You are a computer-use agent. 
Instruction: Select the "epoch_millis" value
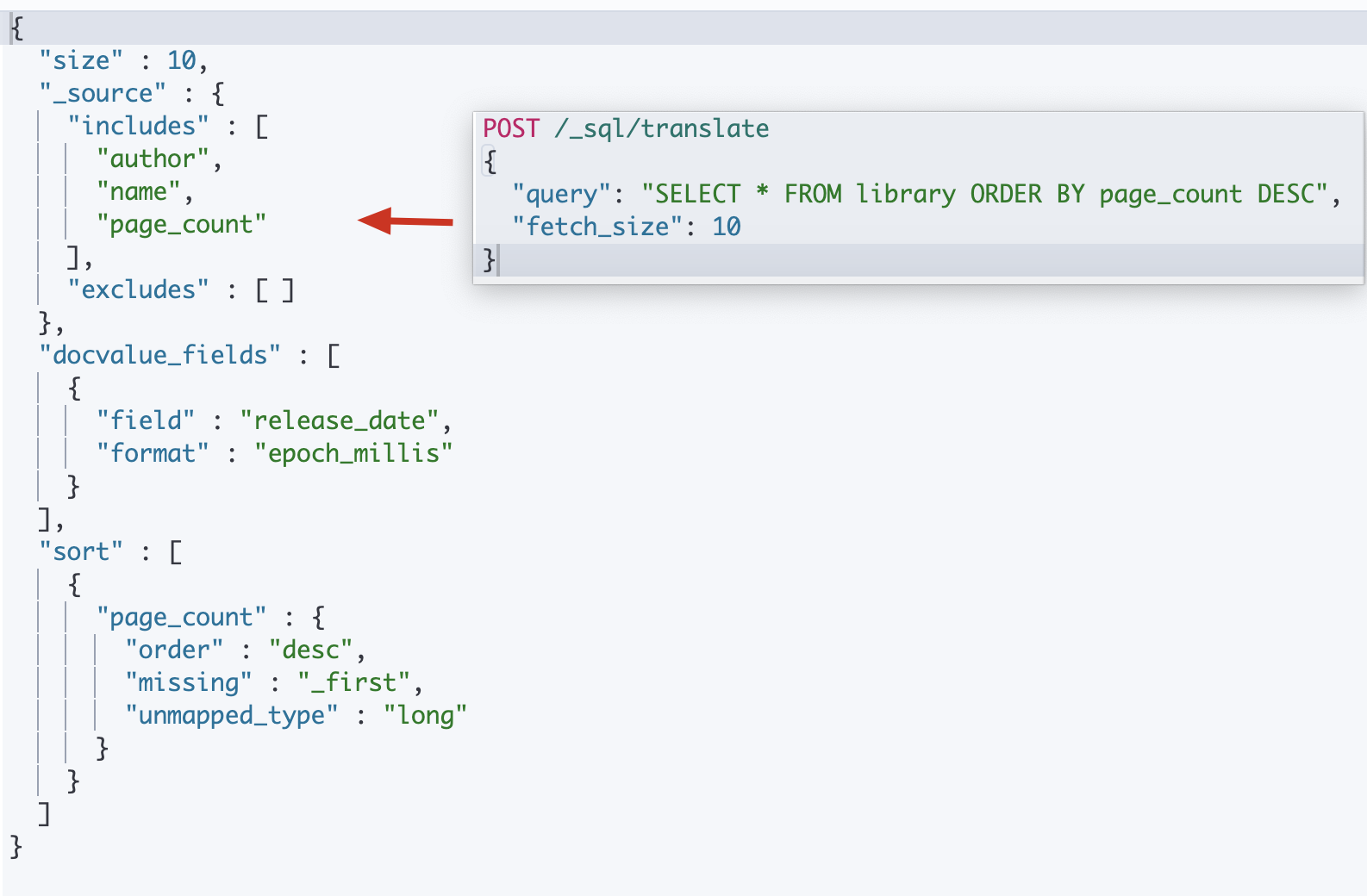pyautogui.click(x=353, y=453)
